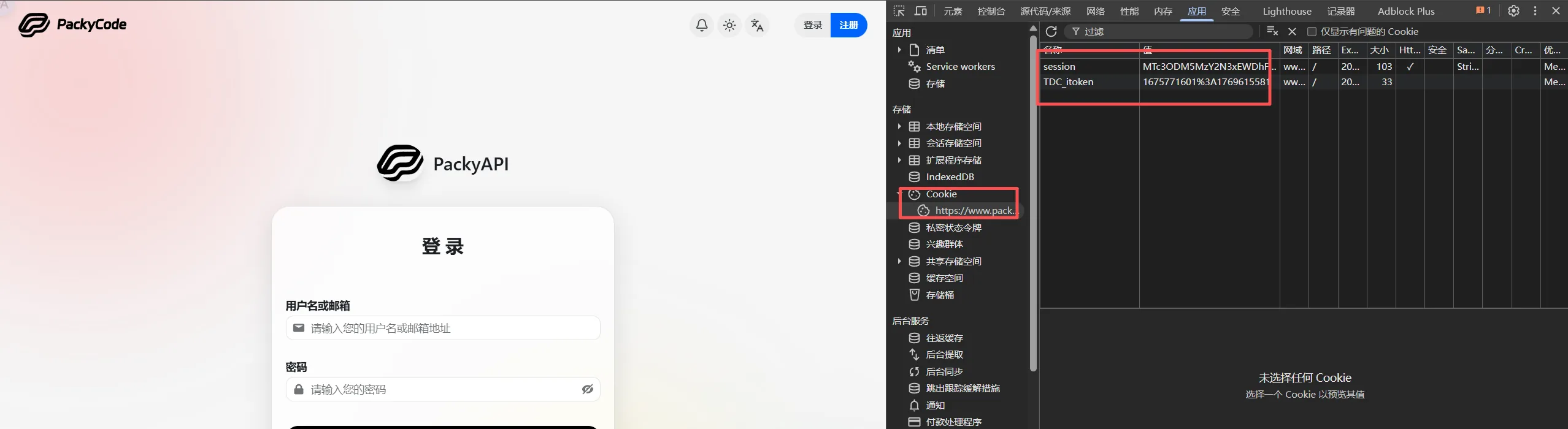Sort cookies by 安全 column
1568x429 pixels.
[x=1438, y=50]
